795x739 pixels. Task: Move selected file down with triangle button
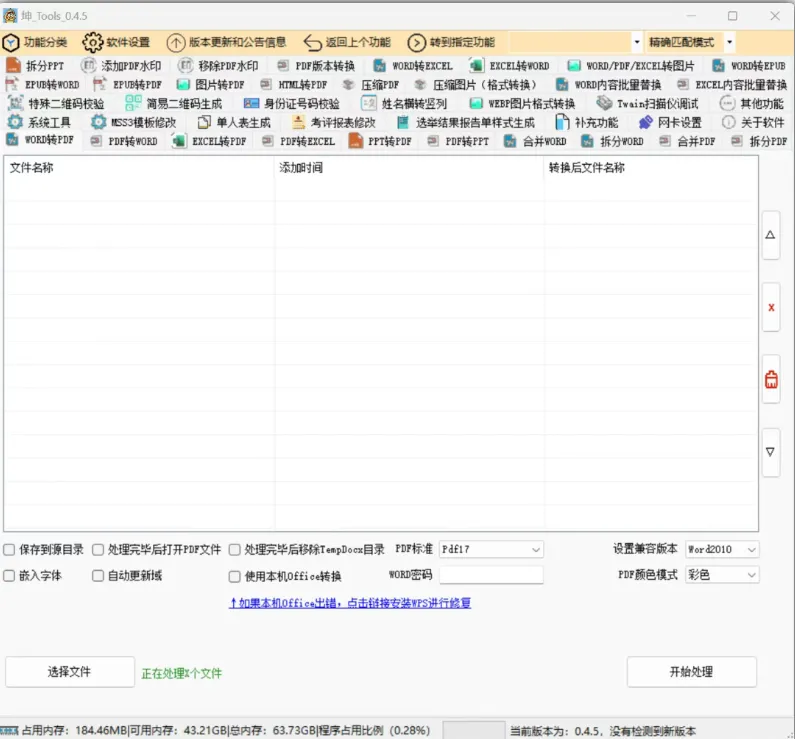pos(771,452)
